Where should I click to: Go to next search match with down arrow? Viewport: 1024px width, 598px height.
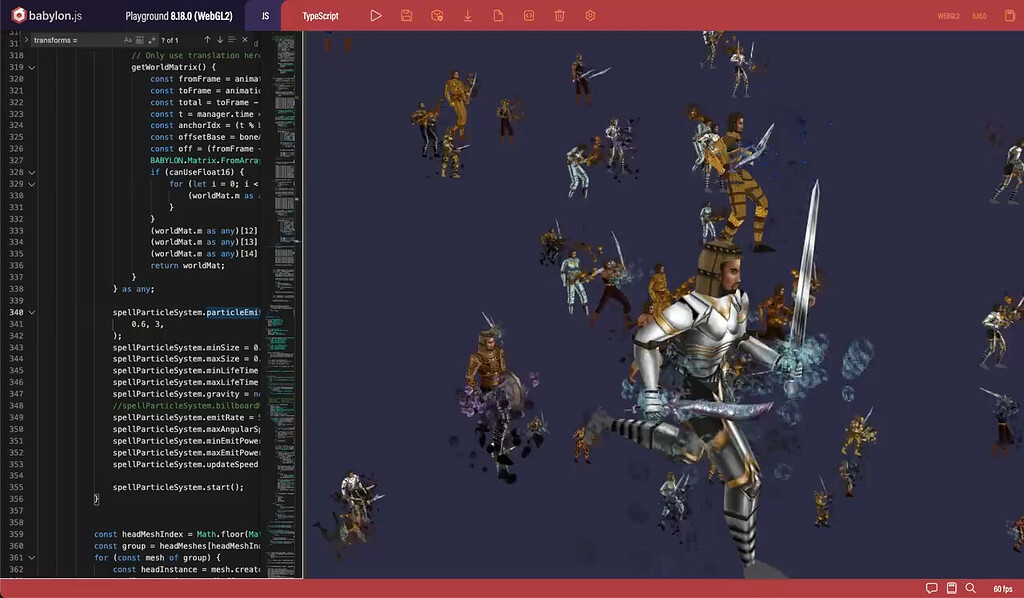pos(219,40)
